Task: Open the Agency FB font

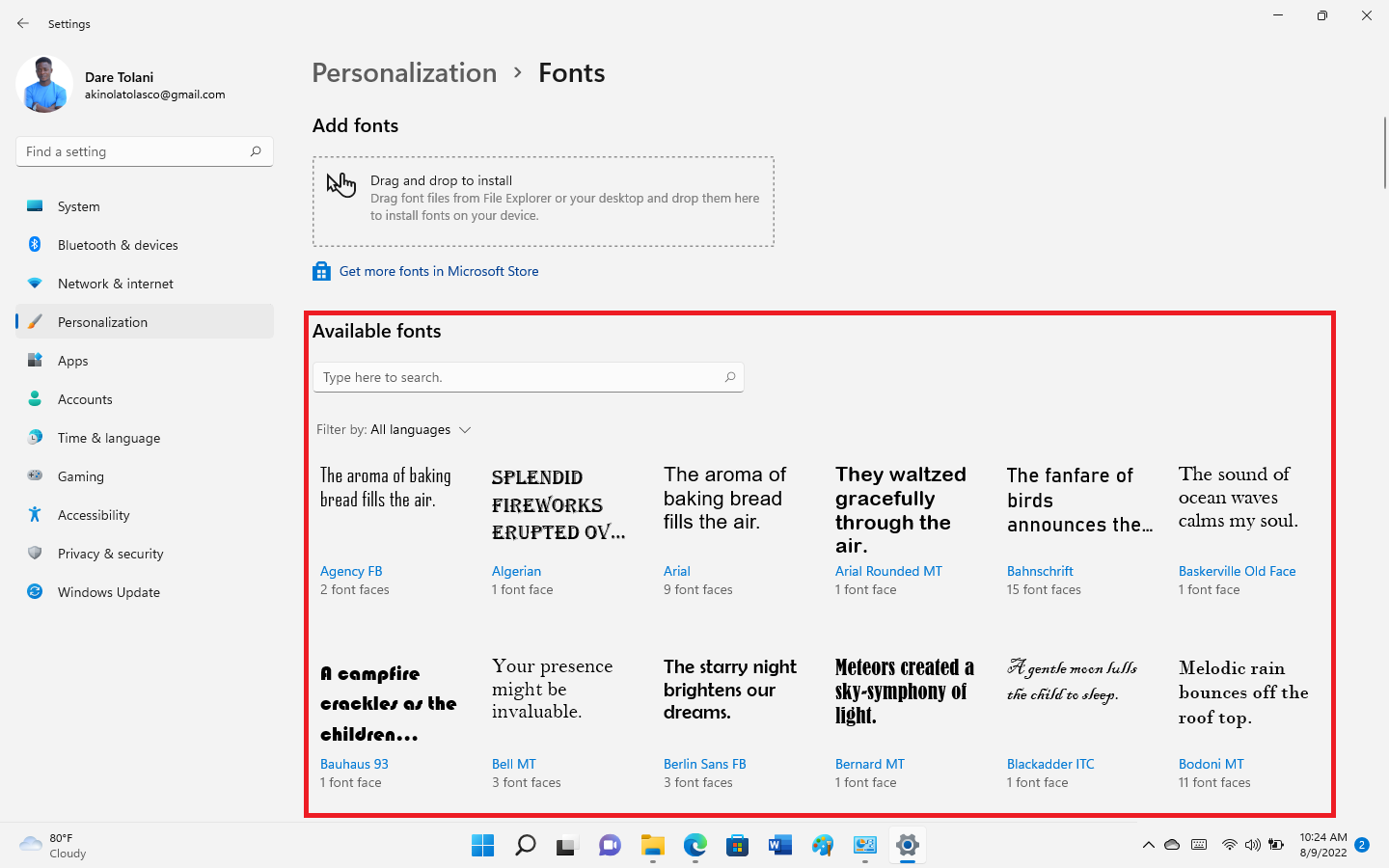Action: coord(351,572)
